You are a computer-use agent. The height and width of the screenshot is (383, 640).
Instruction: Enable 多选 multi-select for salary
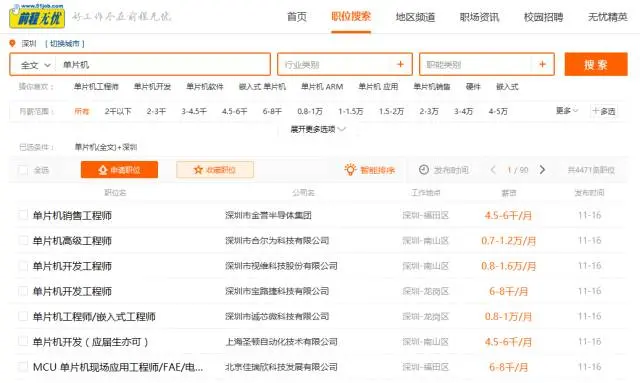[x=604, y=111]
